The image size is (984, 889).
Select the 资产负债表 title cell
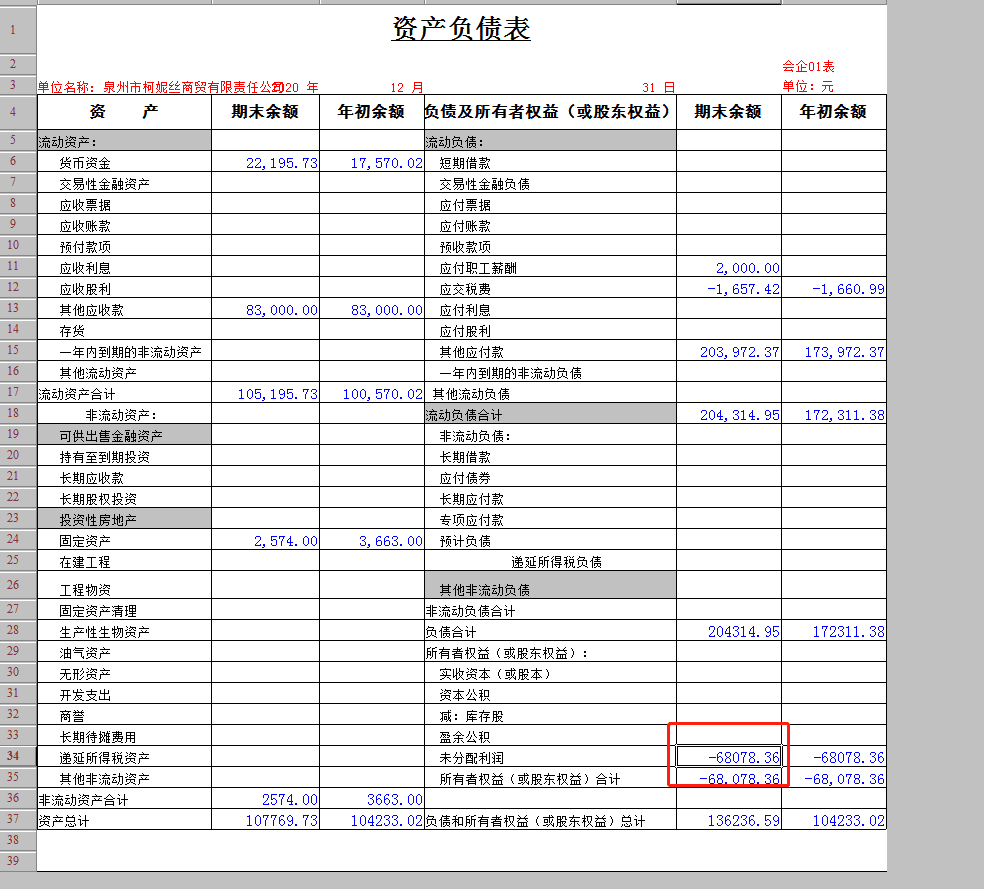click(x=461, y=29)
